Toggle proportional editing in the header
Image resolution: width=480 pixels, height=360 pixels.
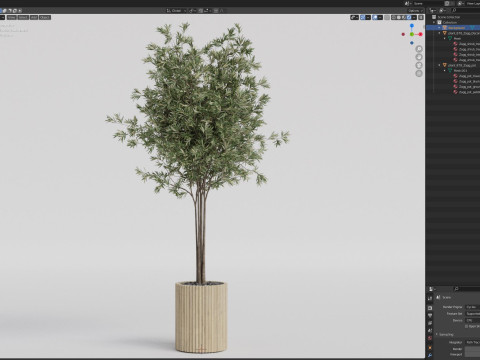coord(216,11)
